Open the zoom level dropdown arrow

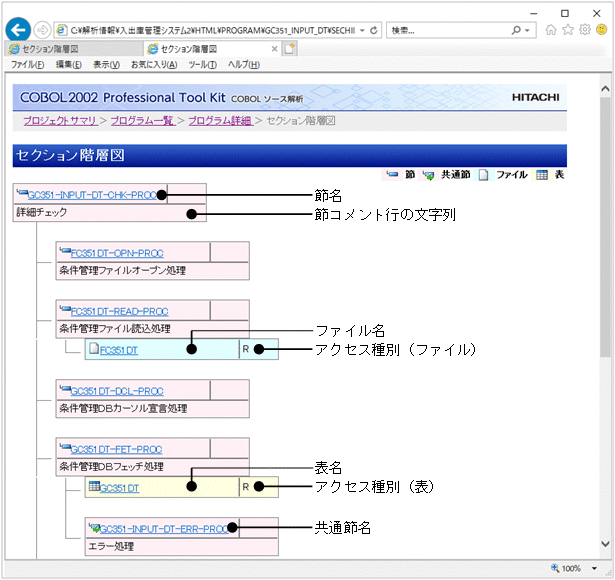coord(594,569)
